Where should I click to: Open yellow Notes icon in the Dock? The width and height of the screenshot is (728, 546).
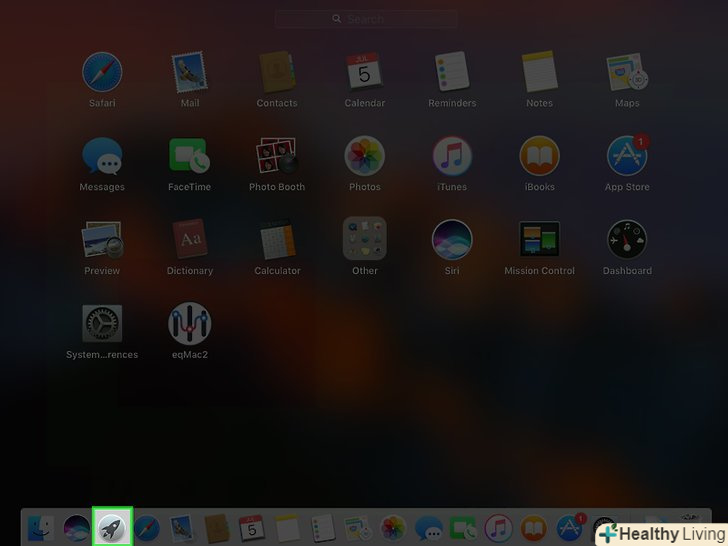(x=287, y=528)
